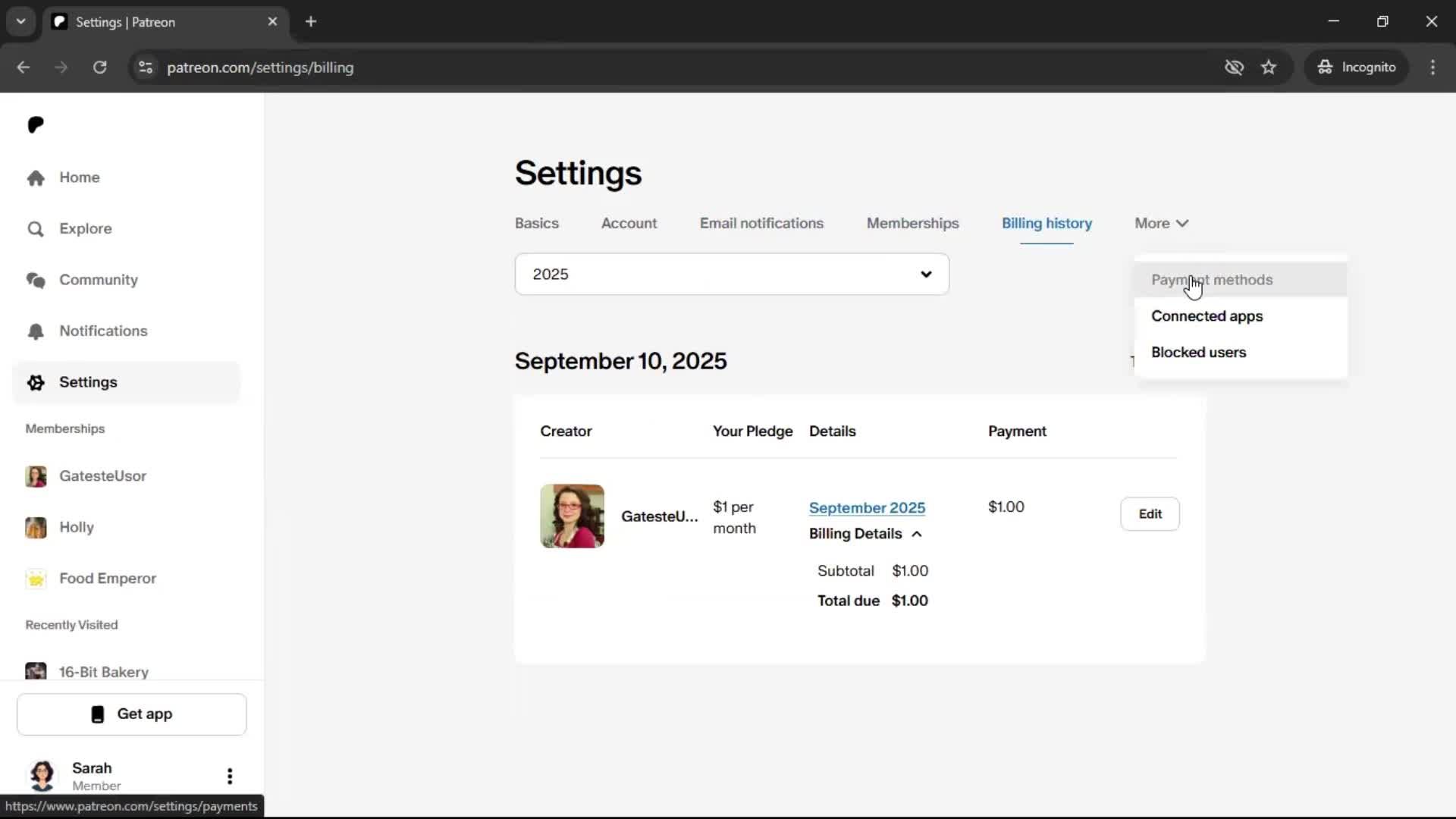The width and height of the screenshot is (1456, 819).
Task: Click the $1 per month pledge
Action: (x=734, y=517)
